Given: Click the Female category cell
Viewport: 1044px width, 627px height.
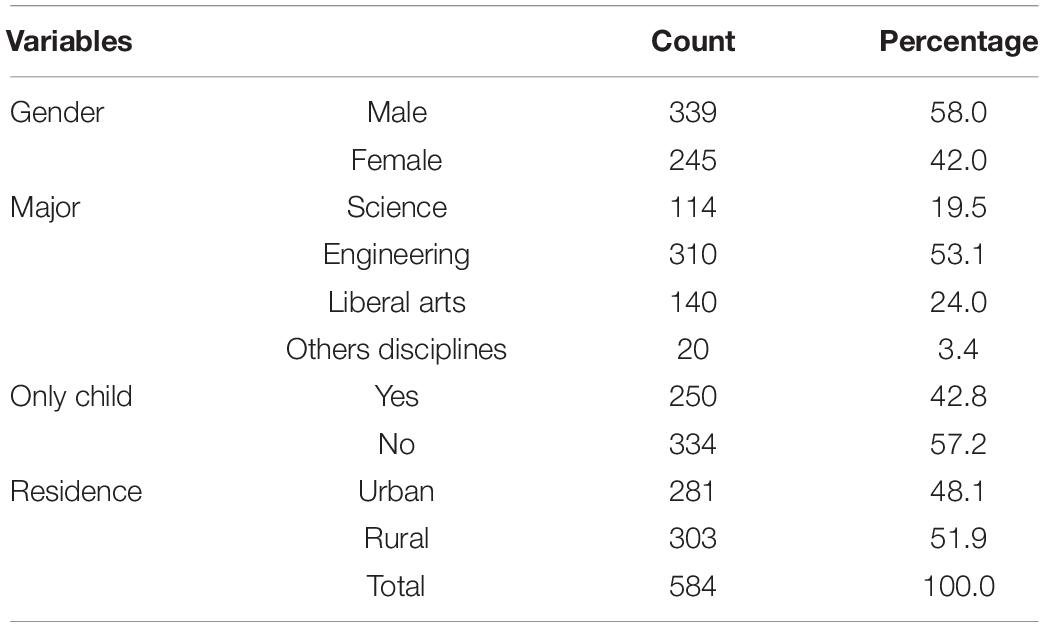Looking at the screenshot, I should [x=396, y=160].
